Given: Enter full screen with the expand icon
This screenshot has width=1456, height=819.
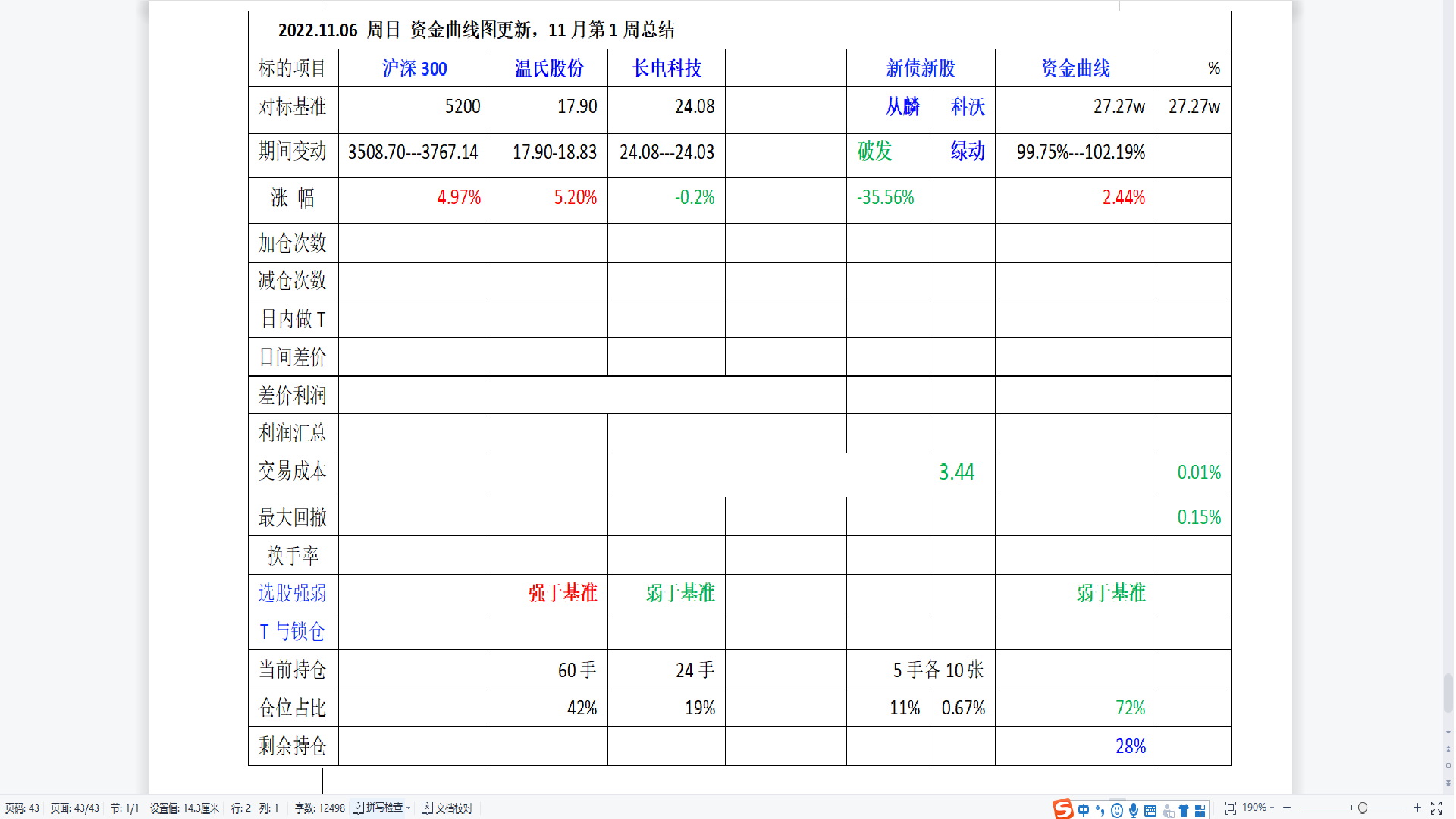Looking at the screenshot, I should click(1436, 808).
